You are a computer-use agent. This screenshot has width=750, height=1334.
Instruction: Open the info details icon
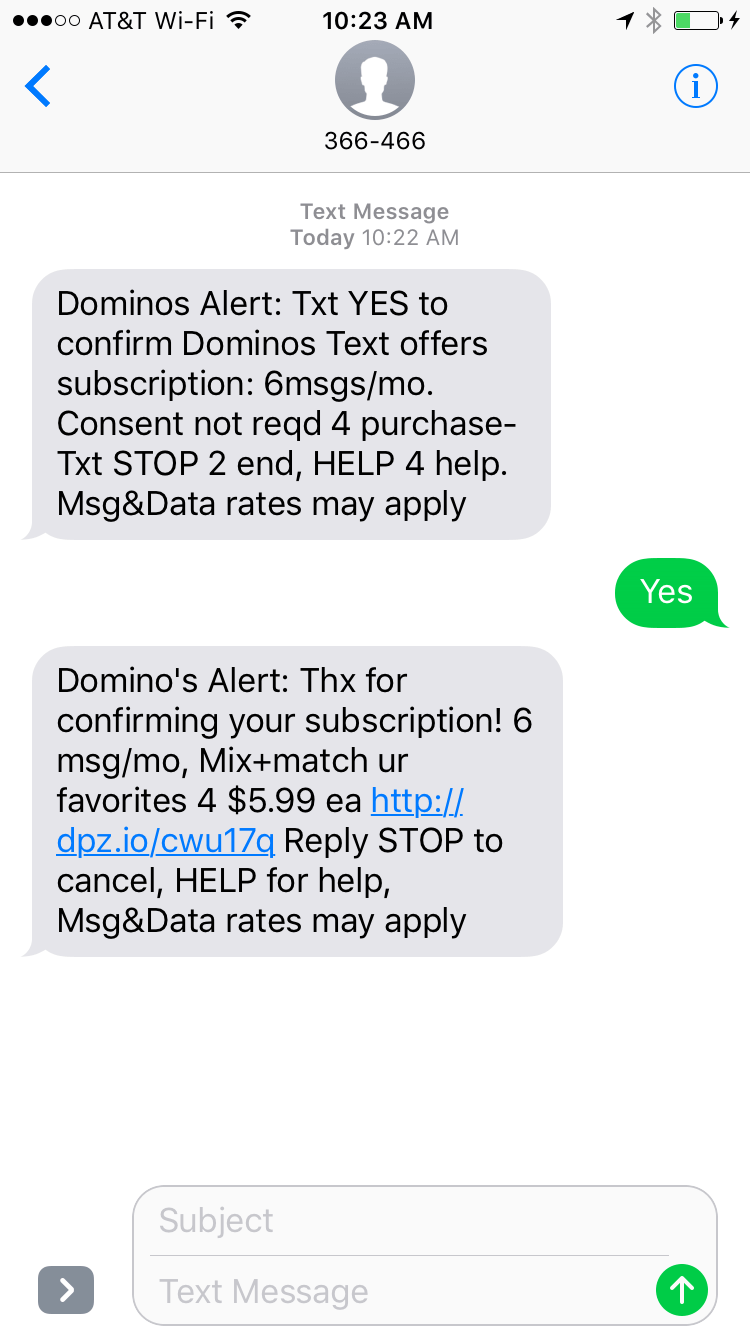[x=695, y=87]
